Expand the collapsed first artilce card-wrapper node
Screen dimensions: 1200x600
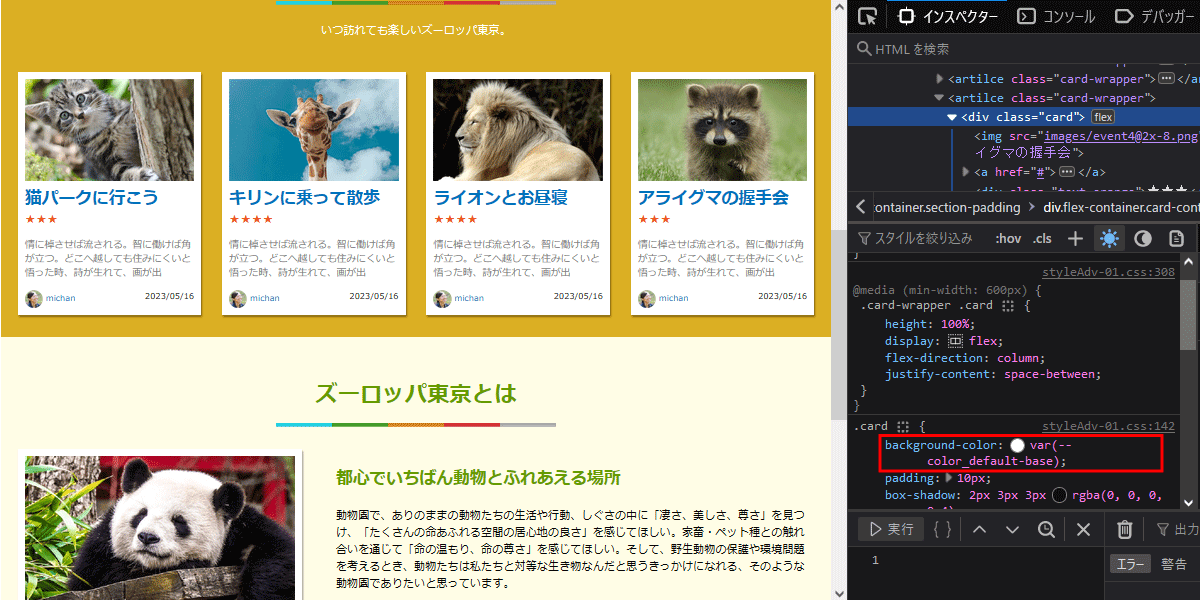[939, 79]
